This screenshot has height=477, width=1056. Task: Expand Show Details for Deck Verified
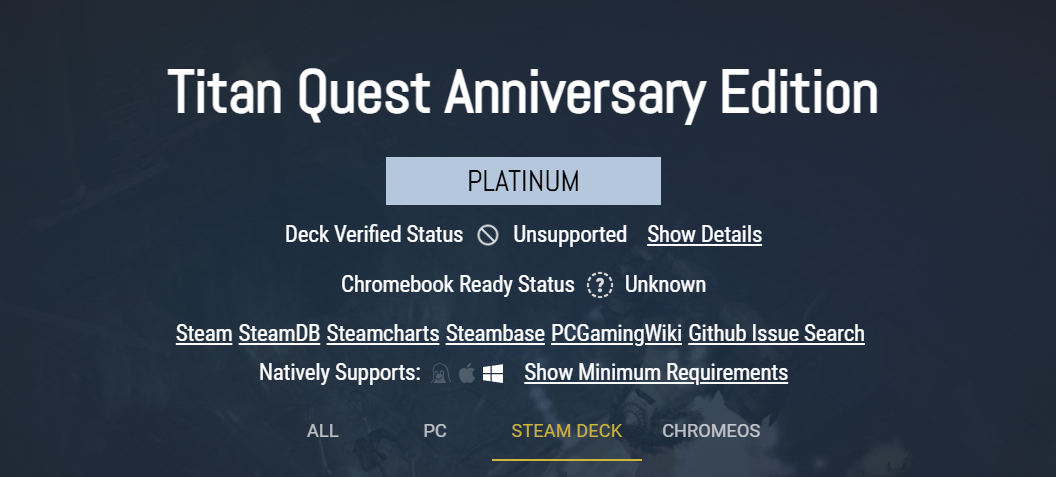click(x=704, y=235)
